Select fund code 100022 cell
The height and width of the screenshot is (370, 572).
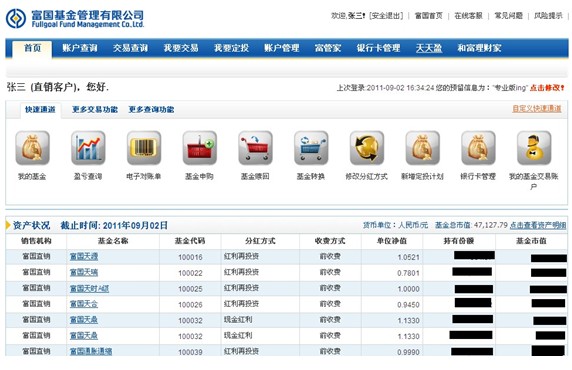click(x=190, y=273)
